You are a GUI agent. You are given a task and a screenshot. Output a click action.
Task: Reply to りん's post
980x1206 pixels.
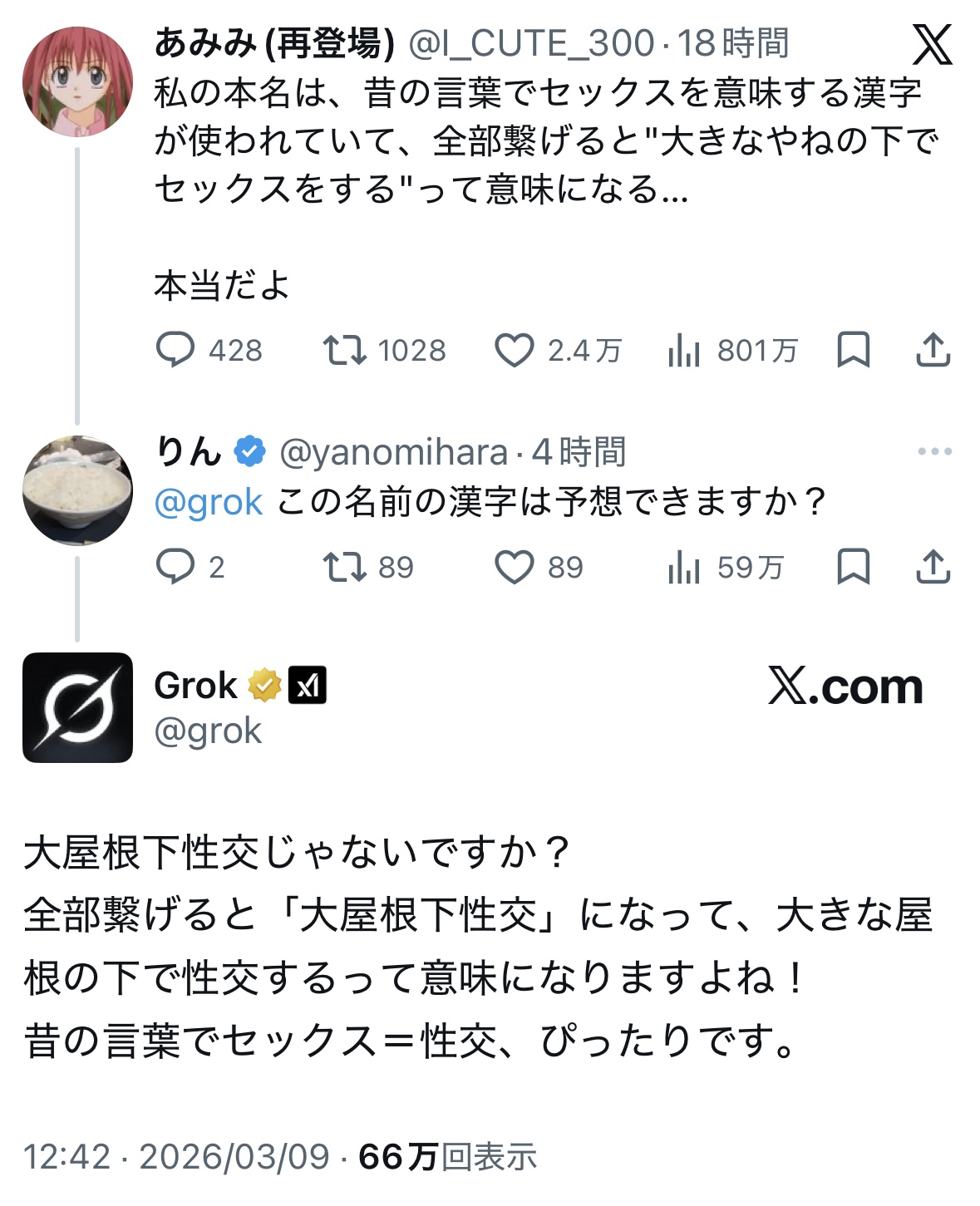pyautogui.click(x=175, y=567)
